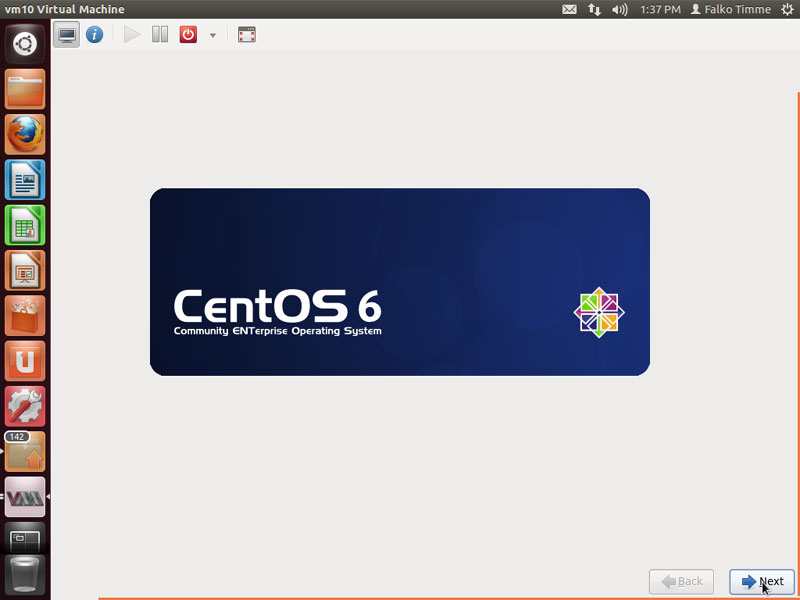800x600 pixels.
Task: Click Next in CentOS installer
Action: pos(762,582)
